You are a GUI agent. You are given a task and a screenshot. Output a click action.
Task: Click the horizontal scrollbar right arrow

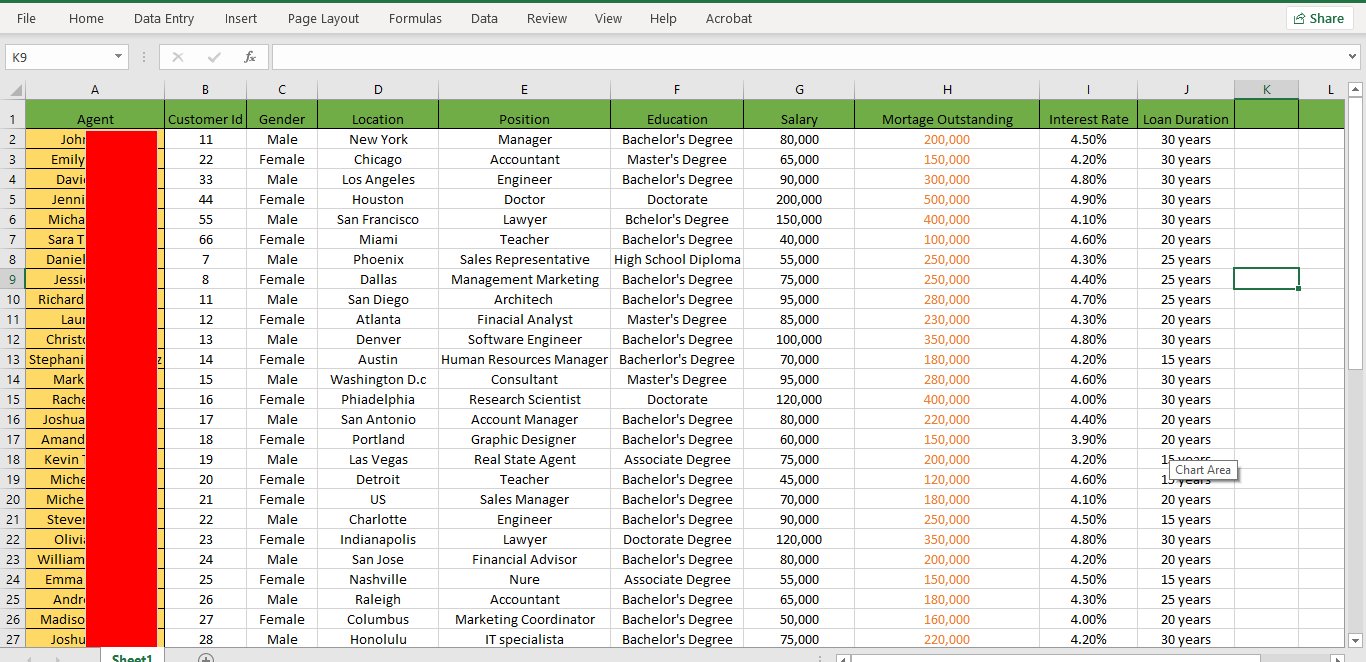[1337, 658]
